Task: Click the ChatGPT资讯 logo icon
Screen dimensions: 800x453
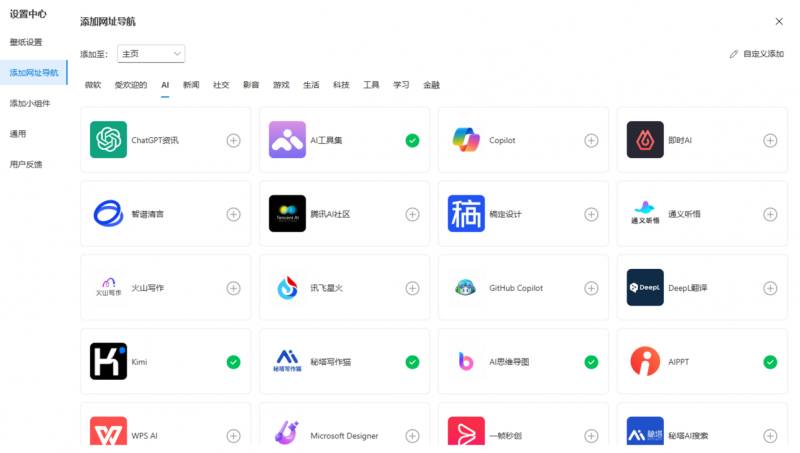Action: pyautogui.click(x=108, y=140)
